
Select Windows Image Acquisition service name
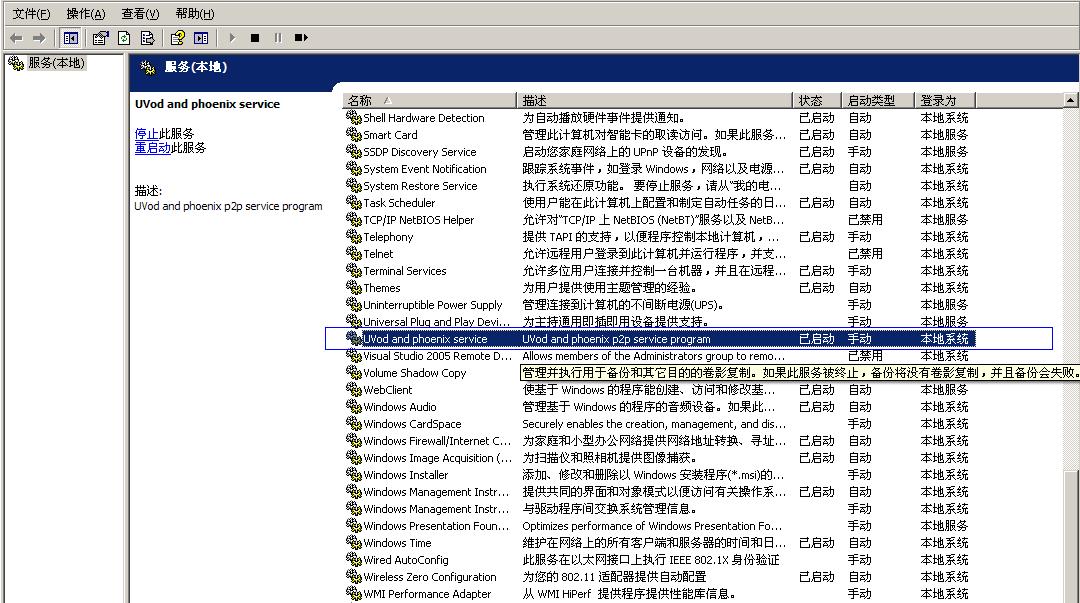pos(437,458)
